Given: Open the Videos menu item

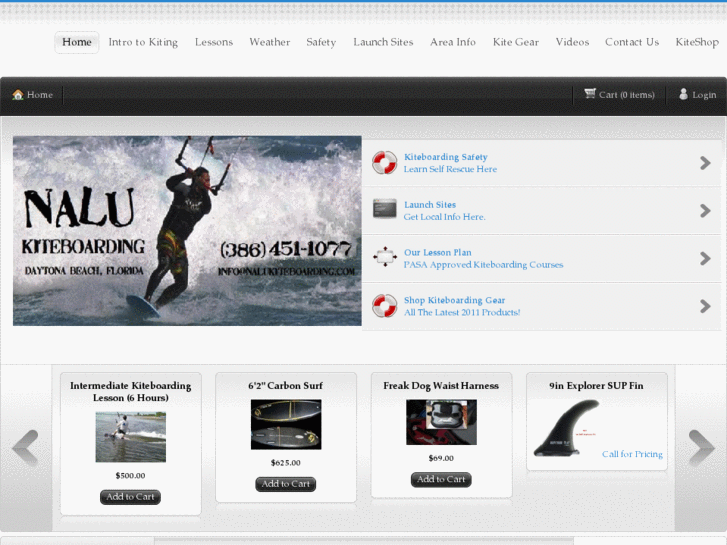Looking at the screenshot, I should 572,42.
